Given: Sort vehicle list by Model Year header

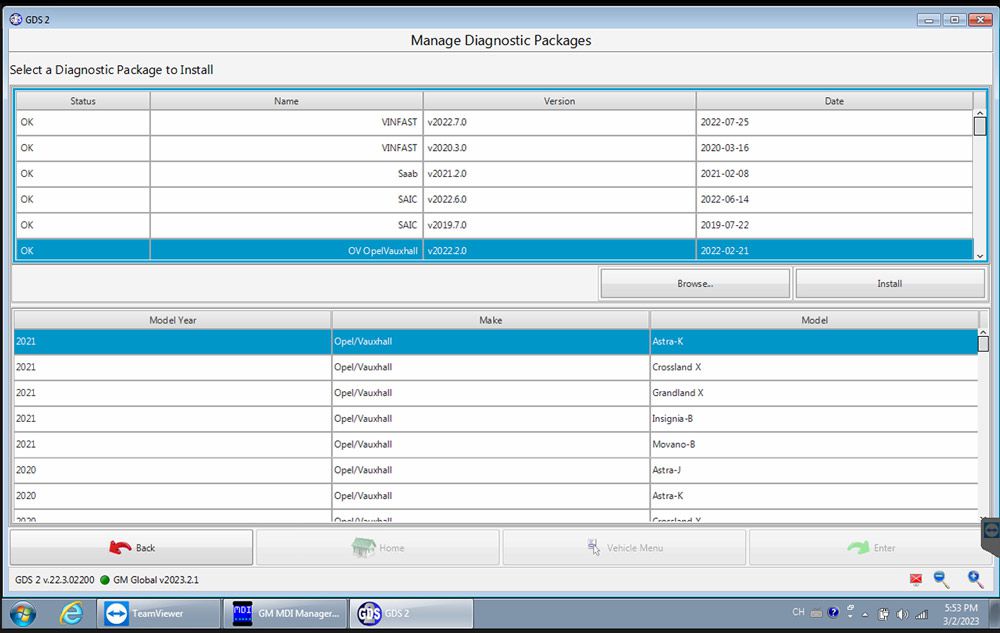Looking at the screenshot, I should click(172, 320).
